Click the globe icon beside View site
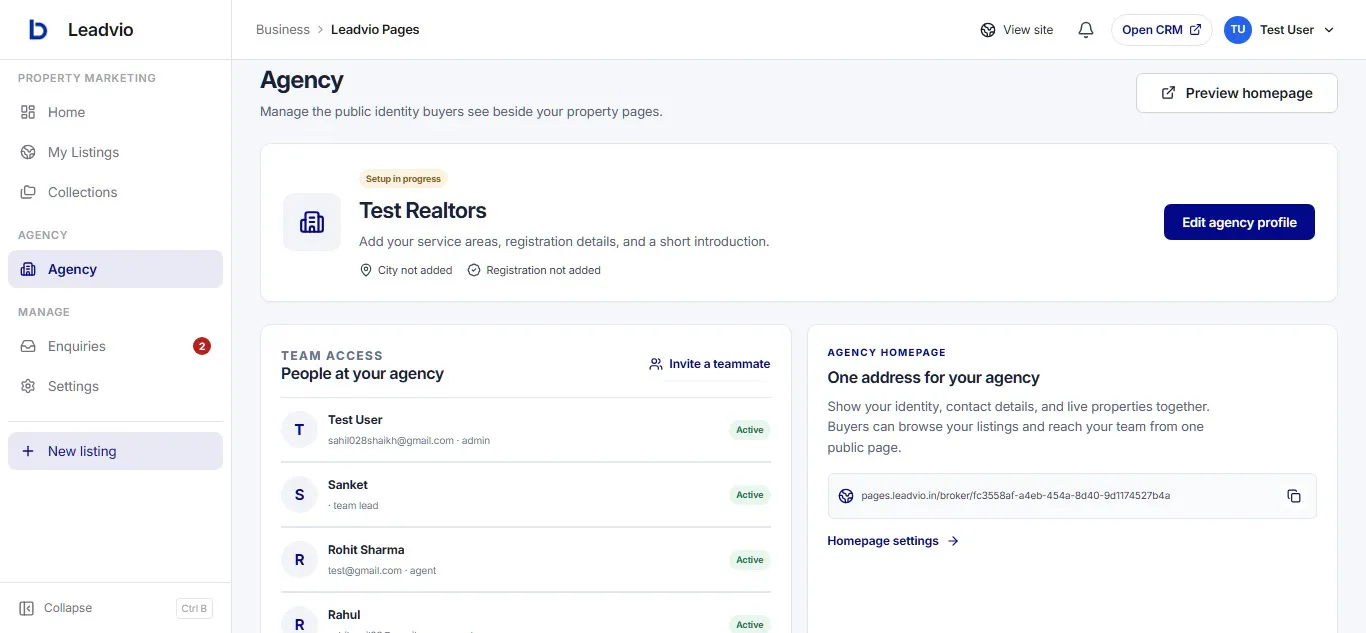 [x=988, y=30]
